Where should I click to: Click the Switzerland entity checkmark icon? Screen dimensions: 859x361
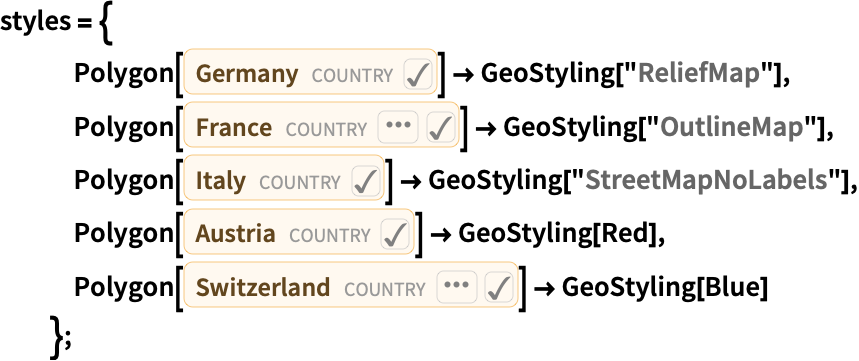pyautogui.click(x=499, y=288)
